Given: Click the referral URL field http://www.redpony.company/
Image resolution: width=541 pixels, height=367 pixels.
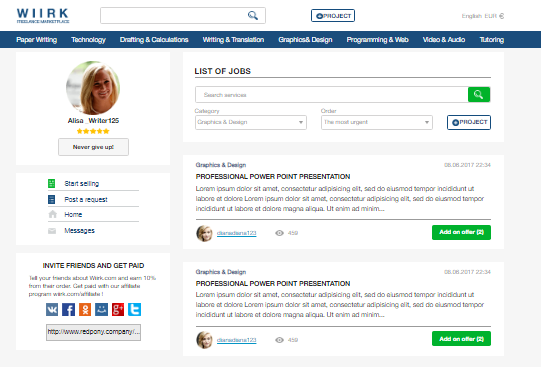Looking at the screenshot, I should coord(94,332).
